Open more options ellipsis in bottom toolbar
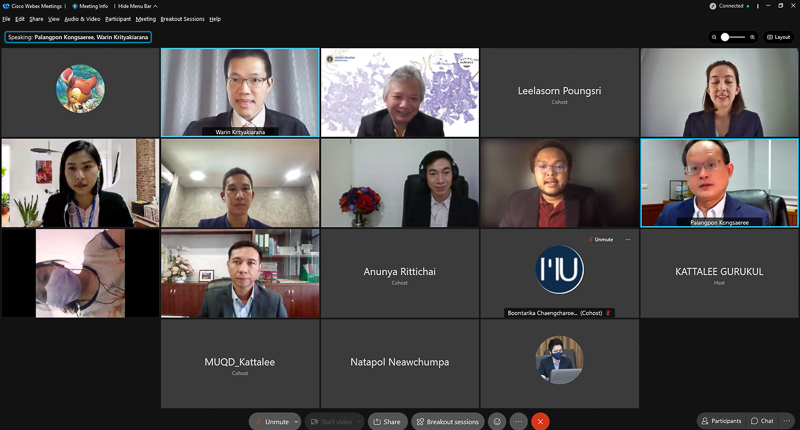800x430 pixels. coord(518,421)
